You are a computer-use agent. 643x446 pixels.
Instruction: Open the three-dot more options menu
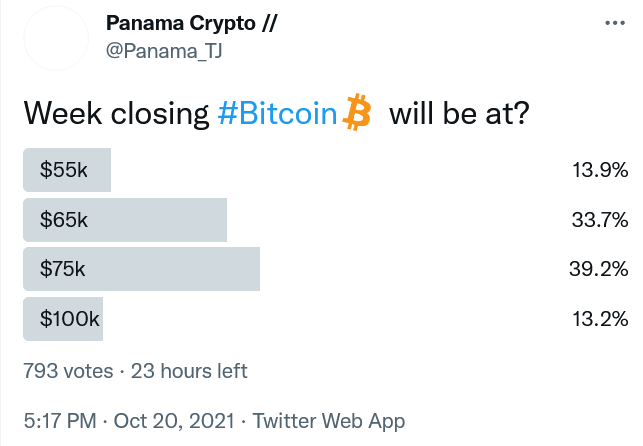coord(615,23)
